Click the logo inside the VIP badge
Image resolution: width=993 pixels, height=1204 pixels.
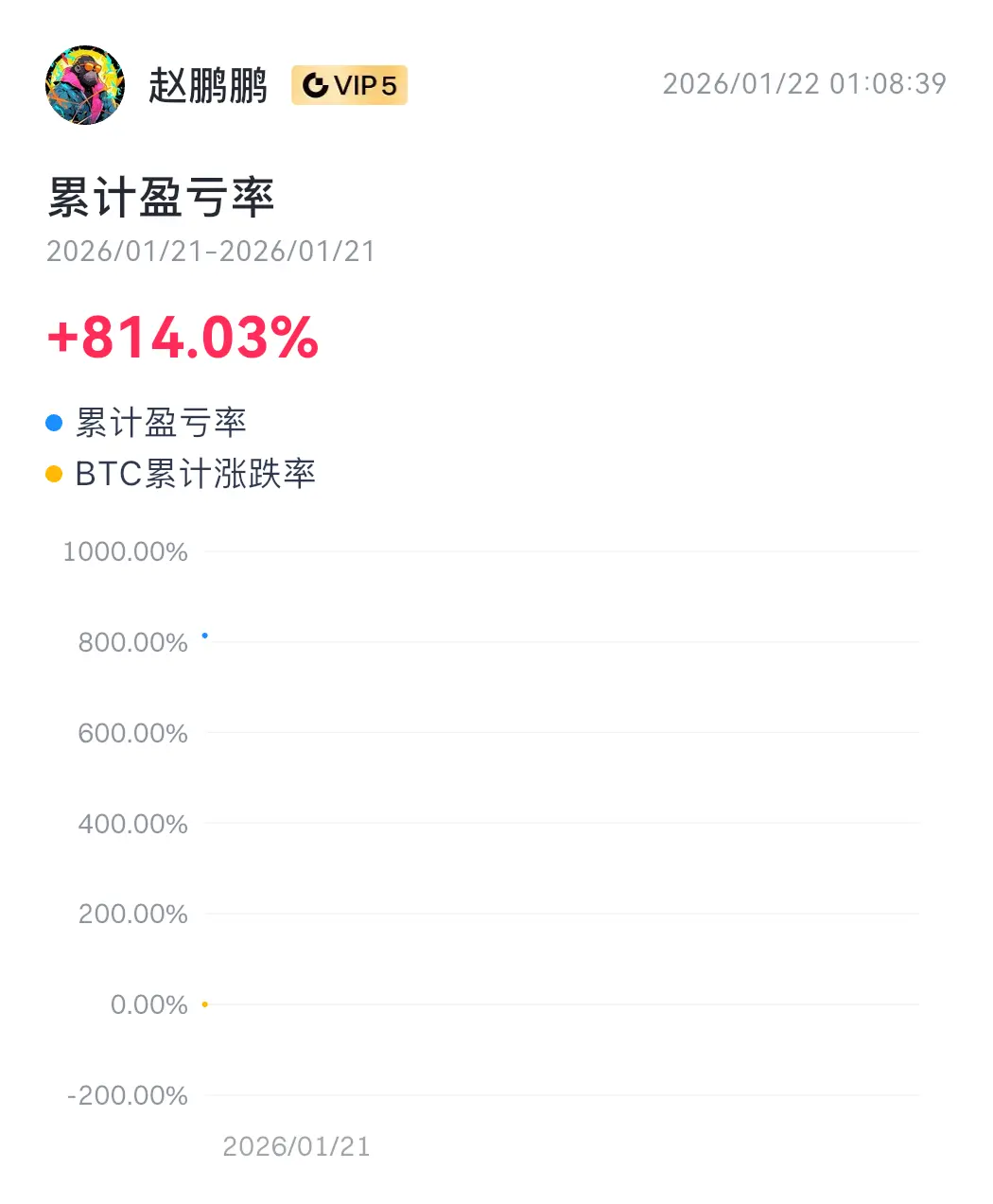(x=315, y=85)
